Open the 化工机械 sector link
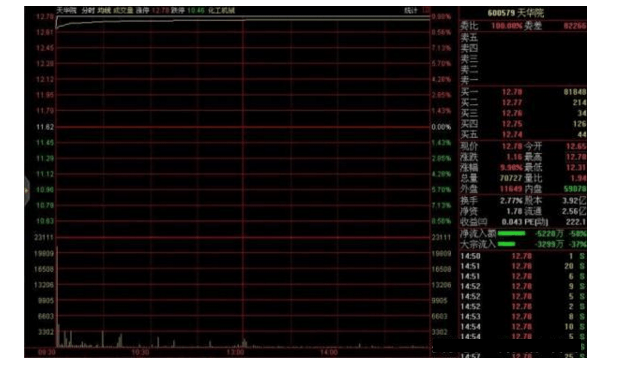The height and width of the screenshot is (372, 620). click(221, 10)
